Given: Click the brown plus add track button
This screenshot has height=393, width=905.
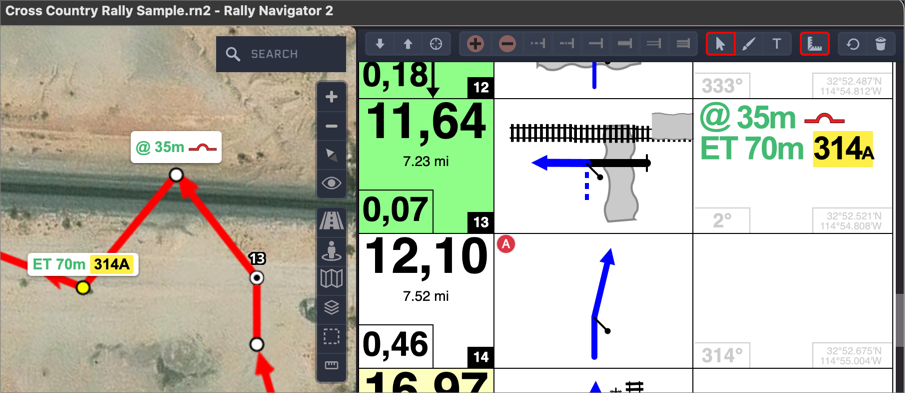Looking at the screenshot, I should (x=475, y=44).
